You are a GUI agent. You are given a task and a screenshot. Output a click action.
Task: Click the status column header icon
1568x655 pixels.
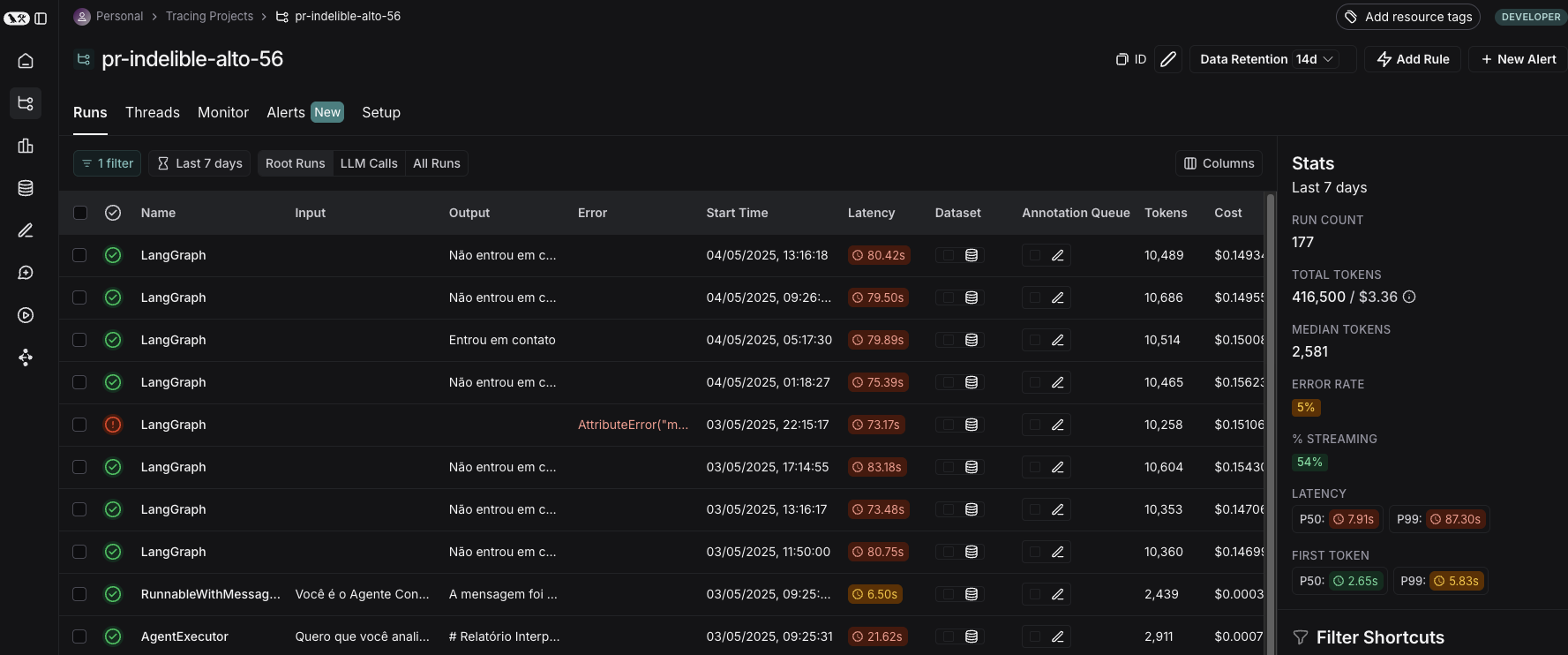click(x=113, y=213)
